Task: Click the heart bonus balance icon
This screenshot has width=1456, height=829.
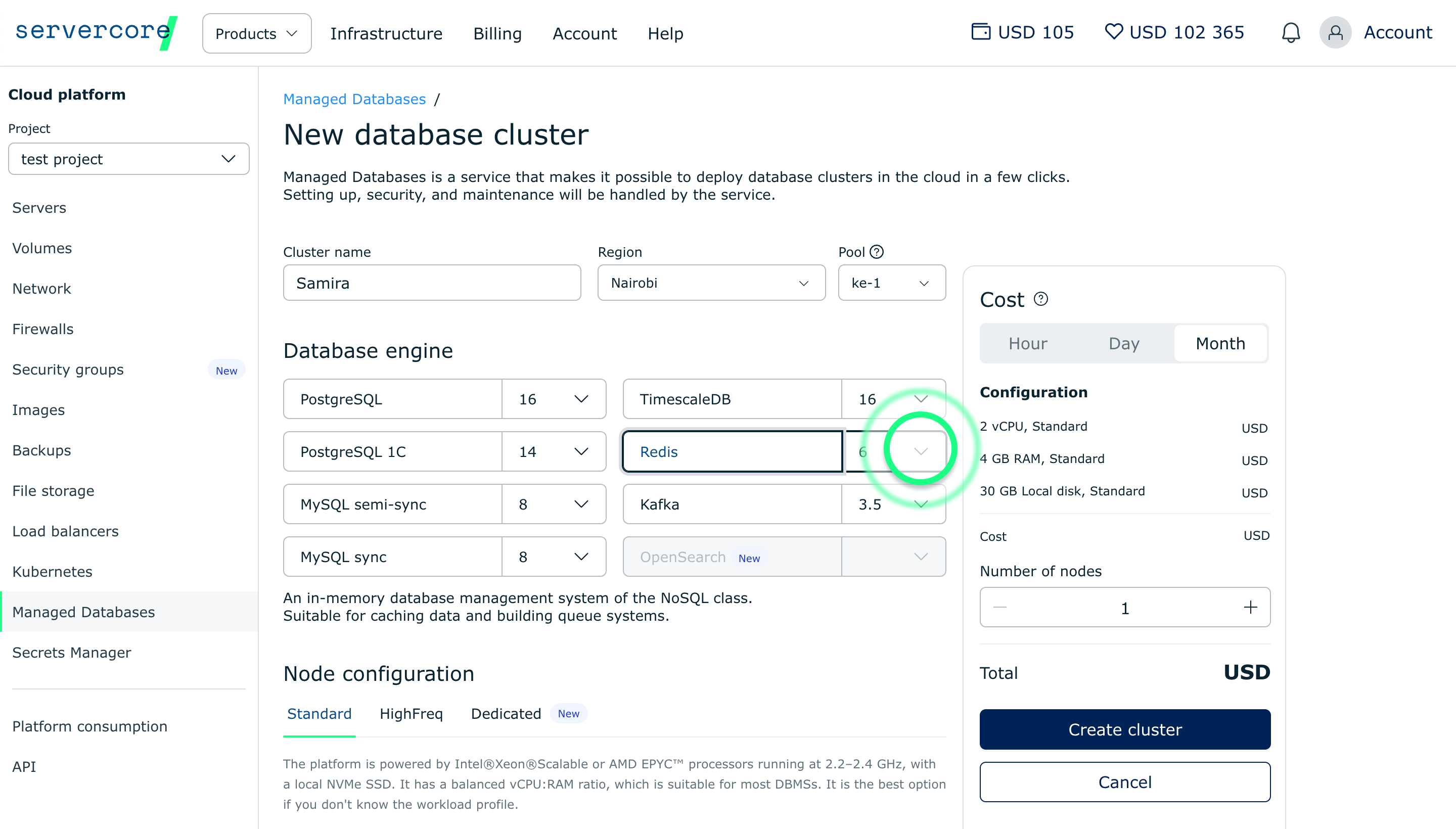Action: click(x=1113, y=31)
